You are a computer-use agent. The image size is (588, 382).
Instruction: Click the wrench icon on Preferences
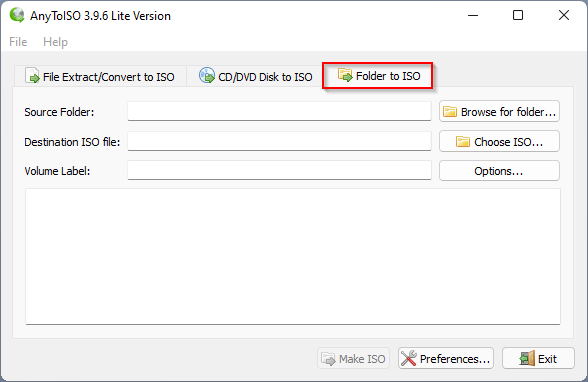[x=408, y=358]
